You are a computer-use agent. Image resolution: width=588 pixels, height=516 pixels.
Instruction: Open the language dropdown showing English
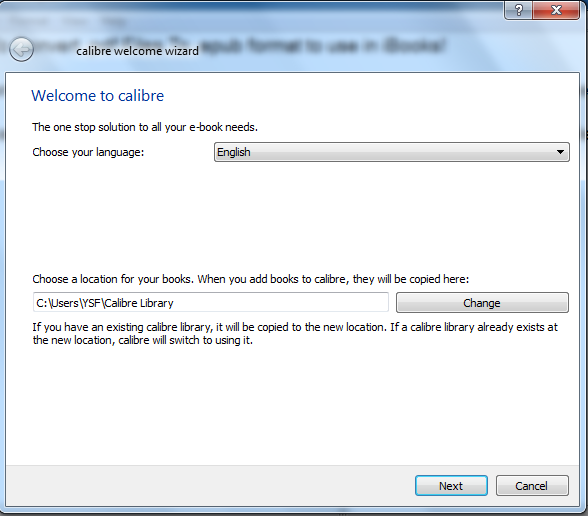[392, 152]
